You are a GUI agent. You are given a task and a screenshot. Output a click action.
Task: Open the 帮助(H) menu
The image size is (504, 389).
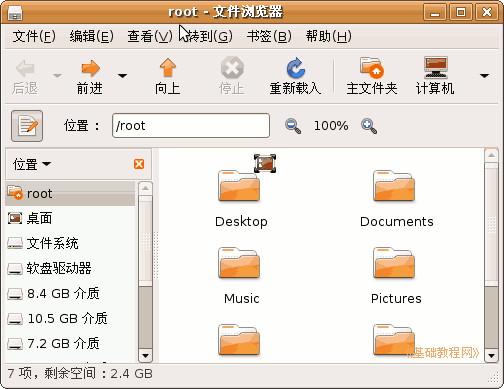point(329,36)
